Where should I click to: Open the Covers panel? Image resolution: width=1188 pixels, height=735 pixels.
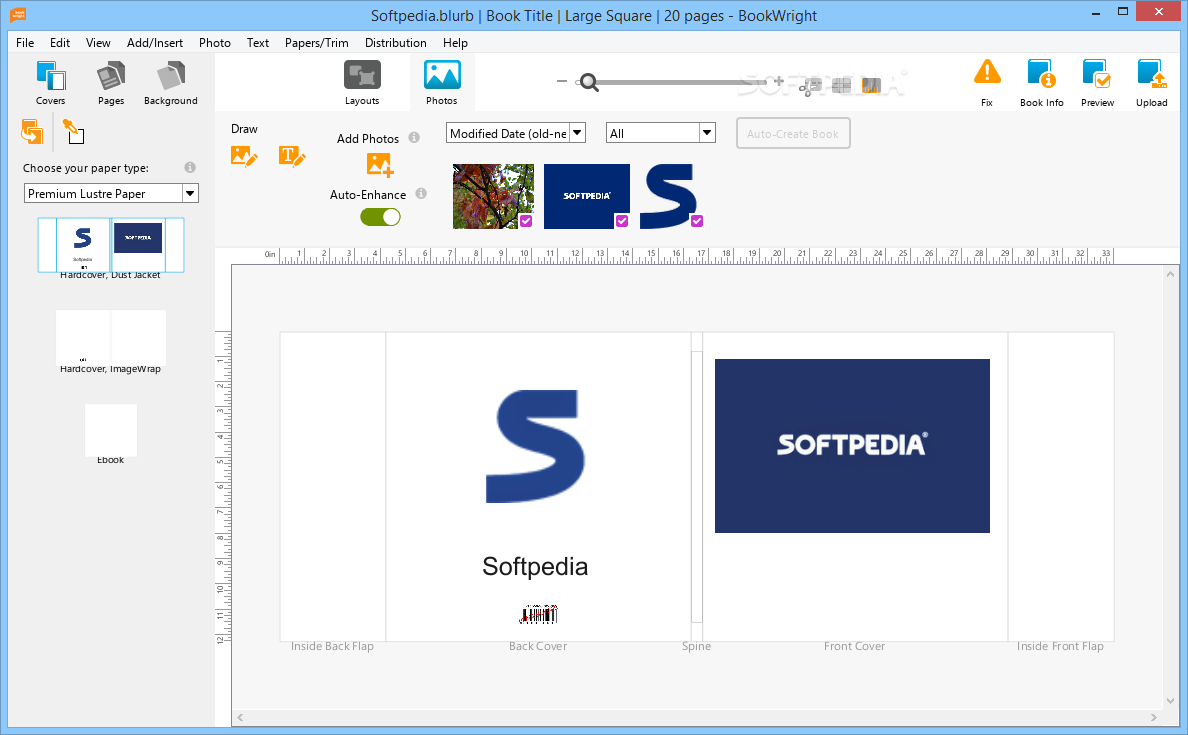tap(51, 83)
